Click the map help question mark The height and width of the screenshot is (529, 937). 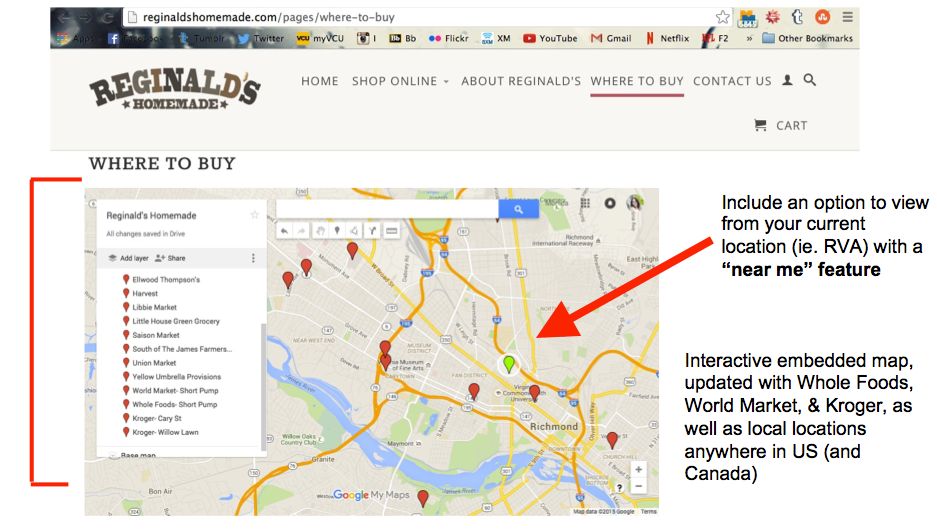click(x=620, y=488)
